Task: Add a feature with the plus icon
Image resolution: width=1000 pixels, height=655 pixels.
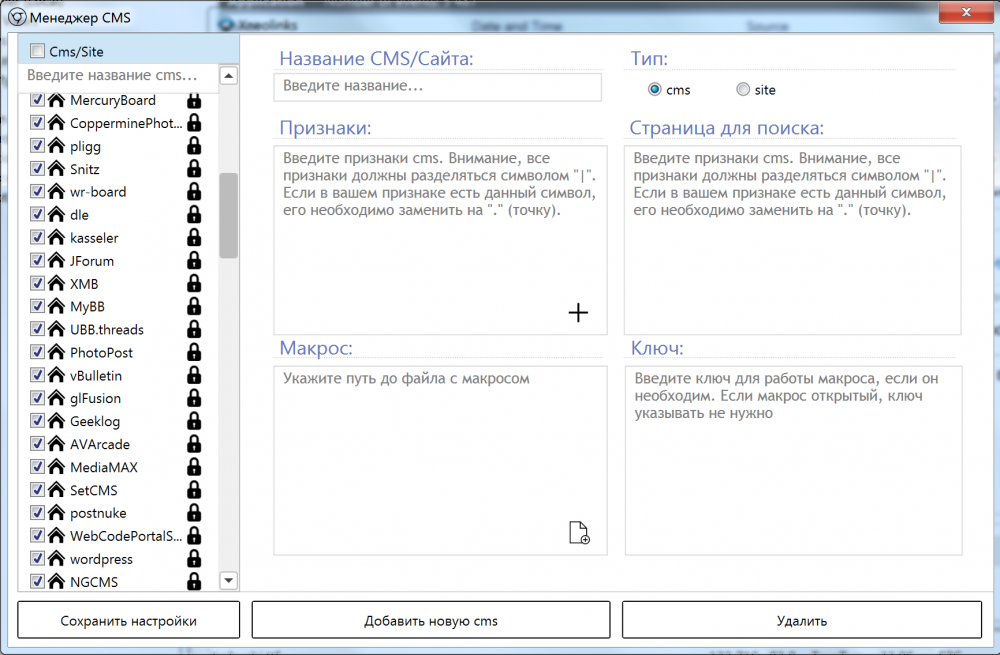Action: pos(578,313)
